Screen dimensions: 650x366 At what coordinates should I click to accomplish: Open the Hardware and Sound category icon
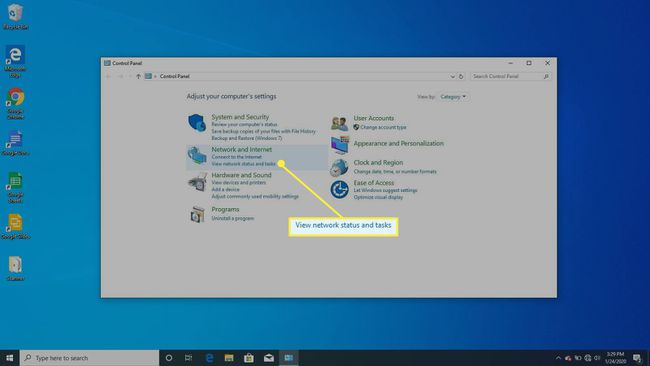point(197,182)
